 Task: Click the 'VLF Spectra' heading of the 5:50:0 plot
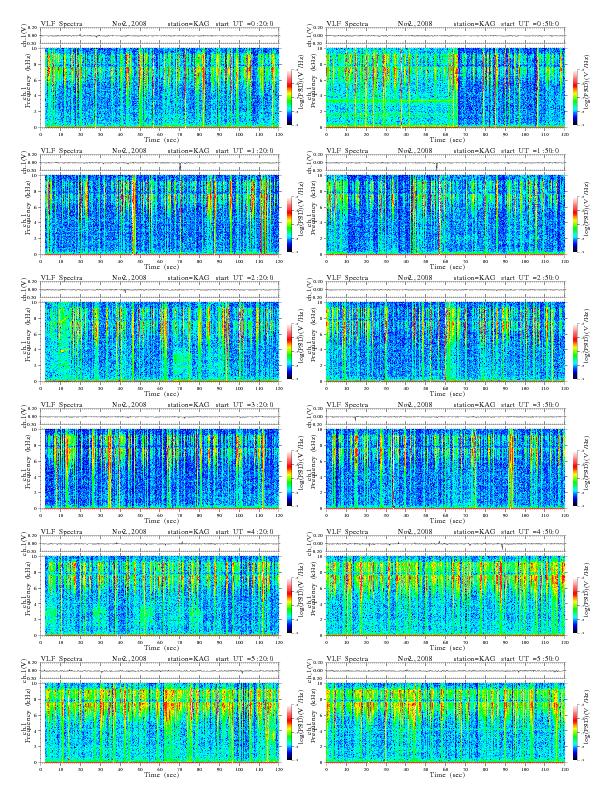point(347,659)
